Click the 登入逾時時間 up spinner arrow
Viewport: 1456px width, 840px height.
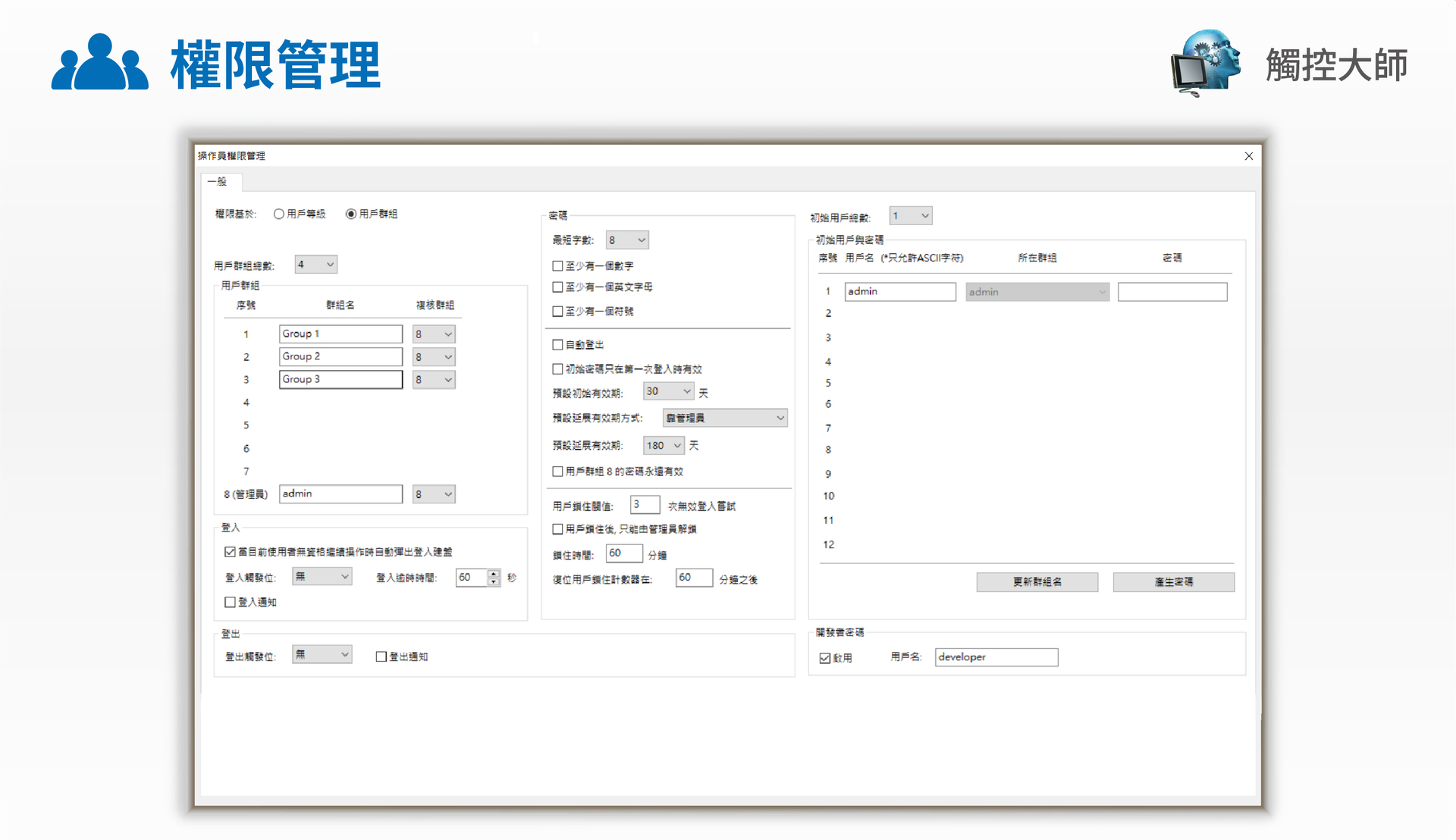pyautogui.click(x=494, y=573)
